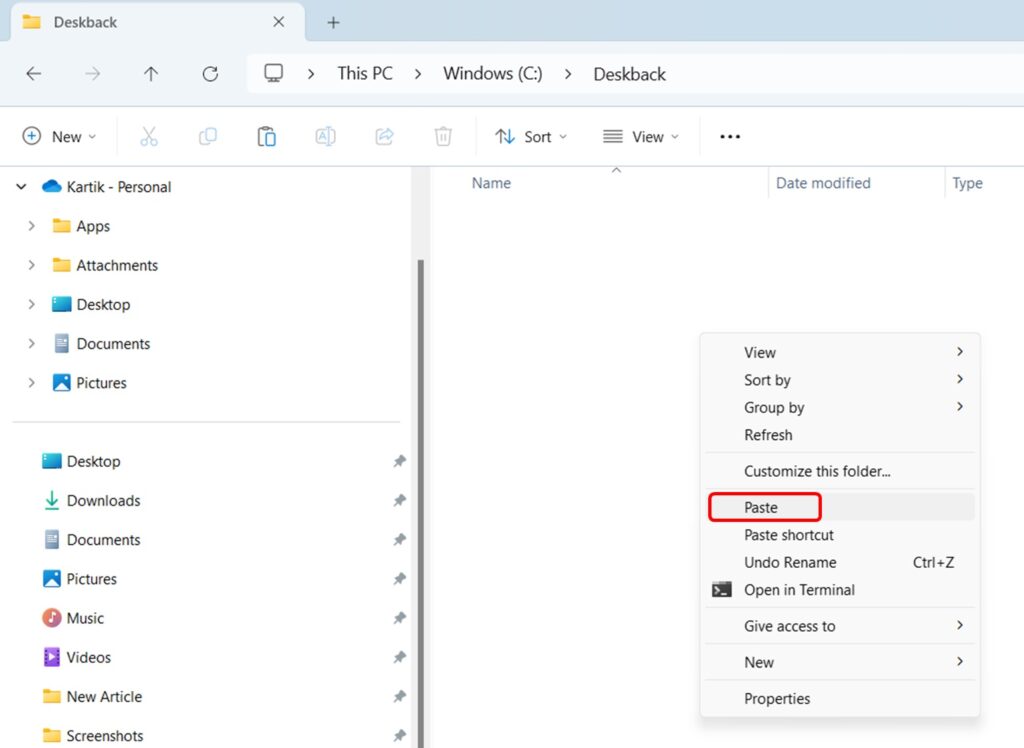Add a new tab with plus icon
This screenshot has height=748, width=1024.
(x=333, y=22)
